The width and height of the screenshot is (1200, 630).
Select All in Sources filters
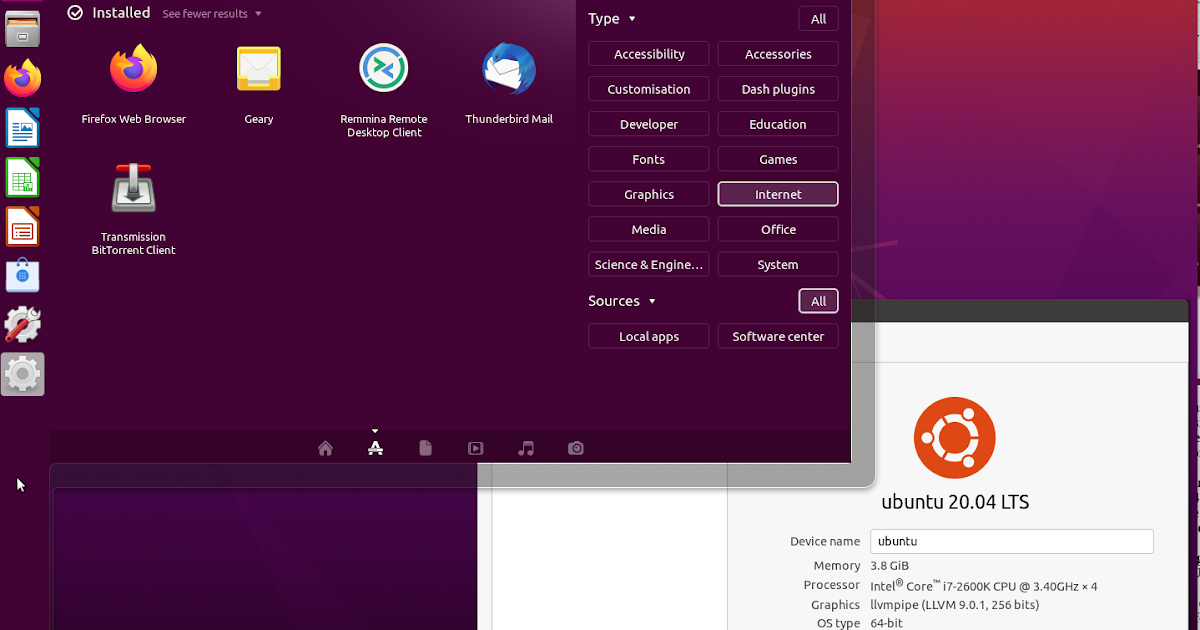[x=818, y=301]
